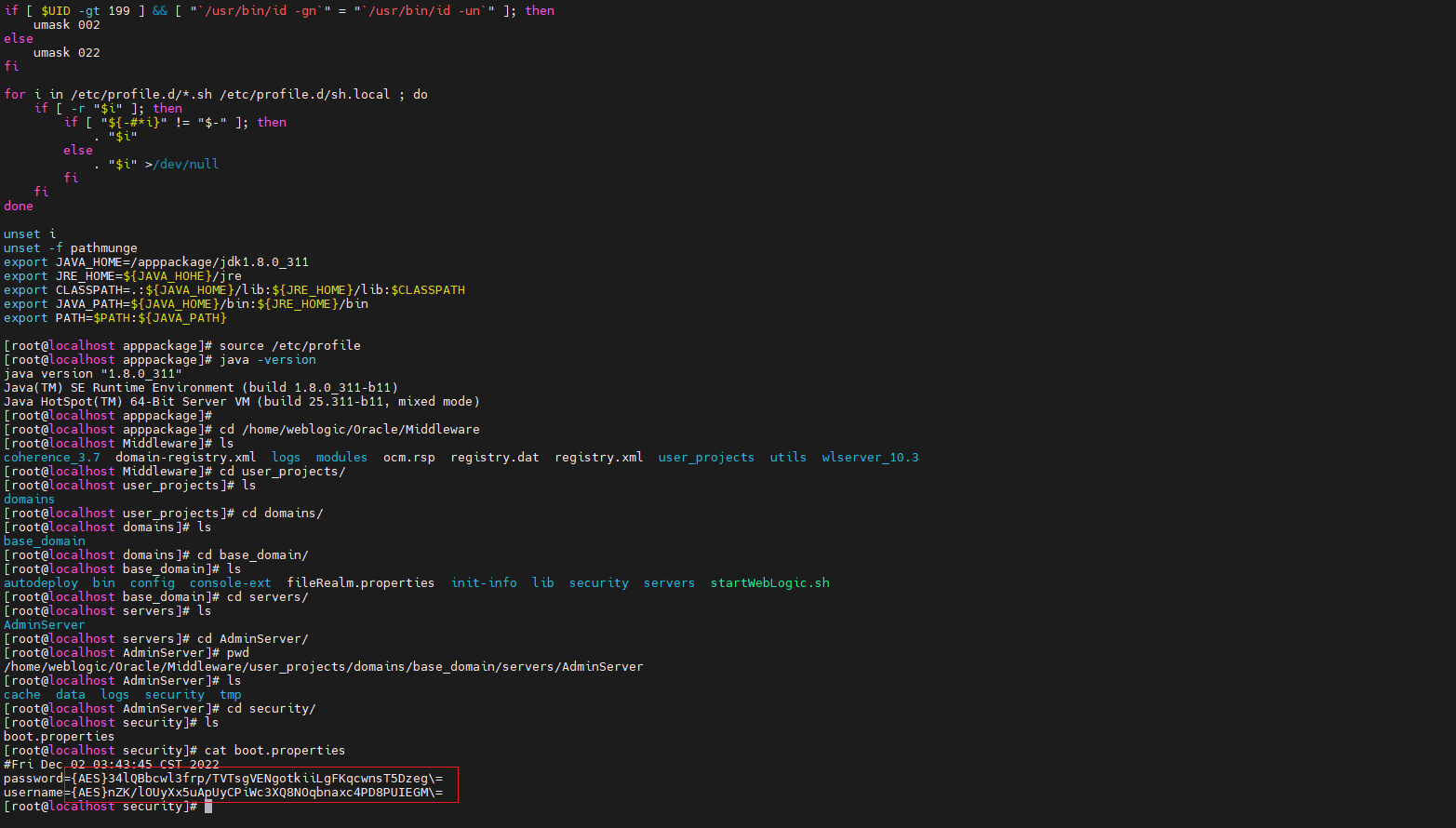Click the 'autodeploy' directory name
The image size is (1456, 828).
click(41, 583)
